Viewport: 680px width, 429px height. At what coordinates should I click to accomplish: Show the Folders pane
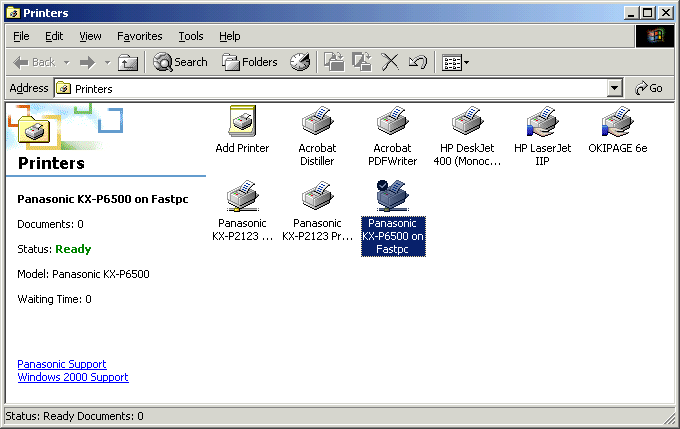[x=249, y=62]
